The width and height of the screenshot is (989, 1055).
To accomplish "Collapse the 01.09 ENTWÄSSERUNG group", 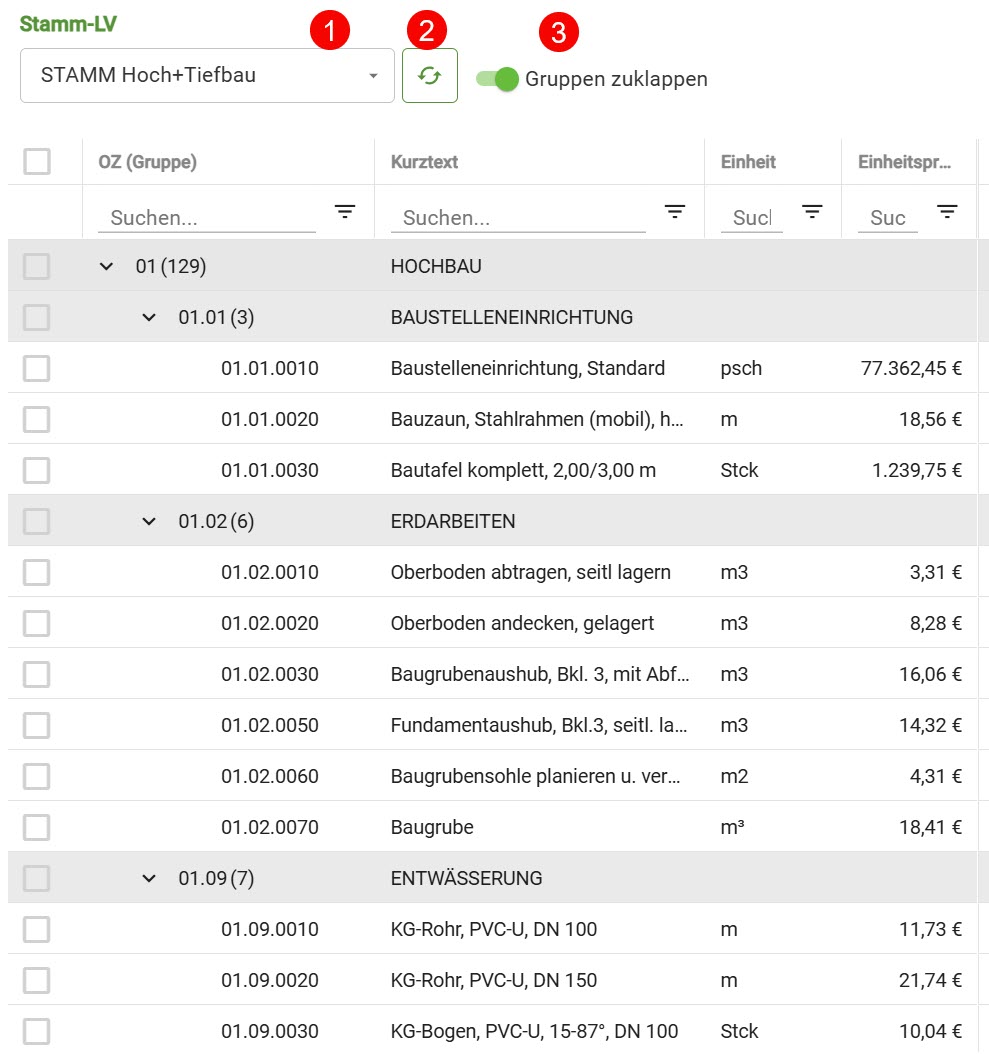I will (x=149, y=878).
